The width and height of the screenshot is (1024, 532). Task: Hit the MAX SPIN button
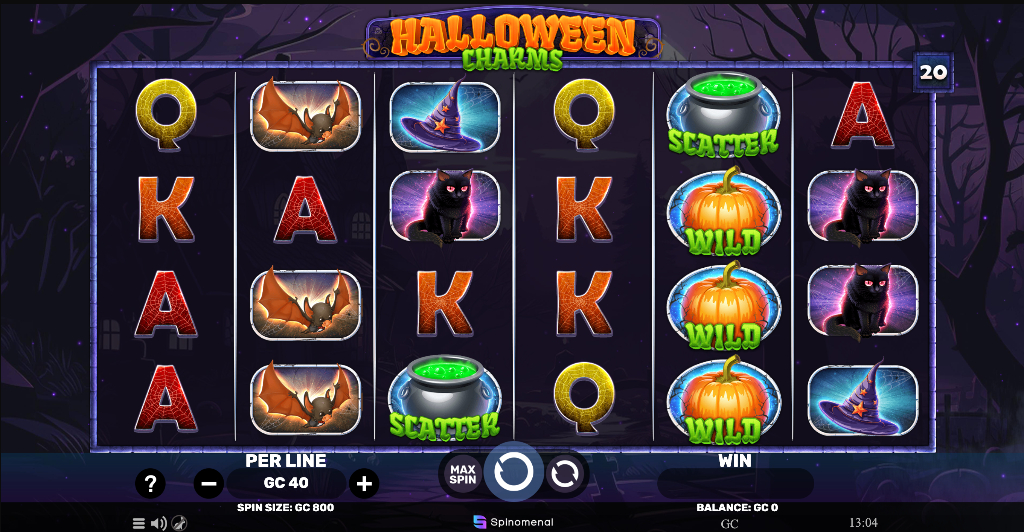tap(462, 474)
